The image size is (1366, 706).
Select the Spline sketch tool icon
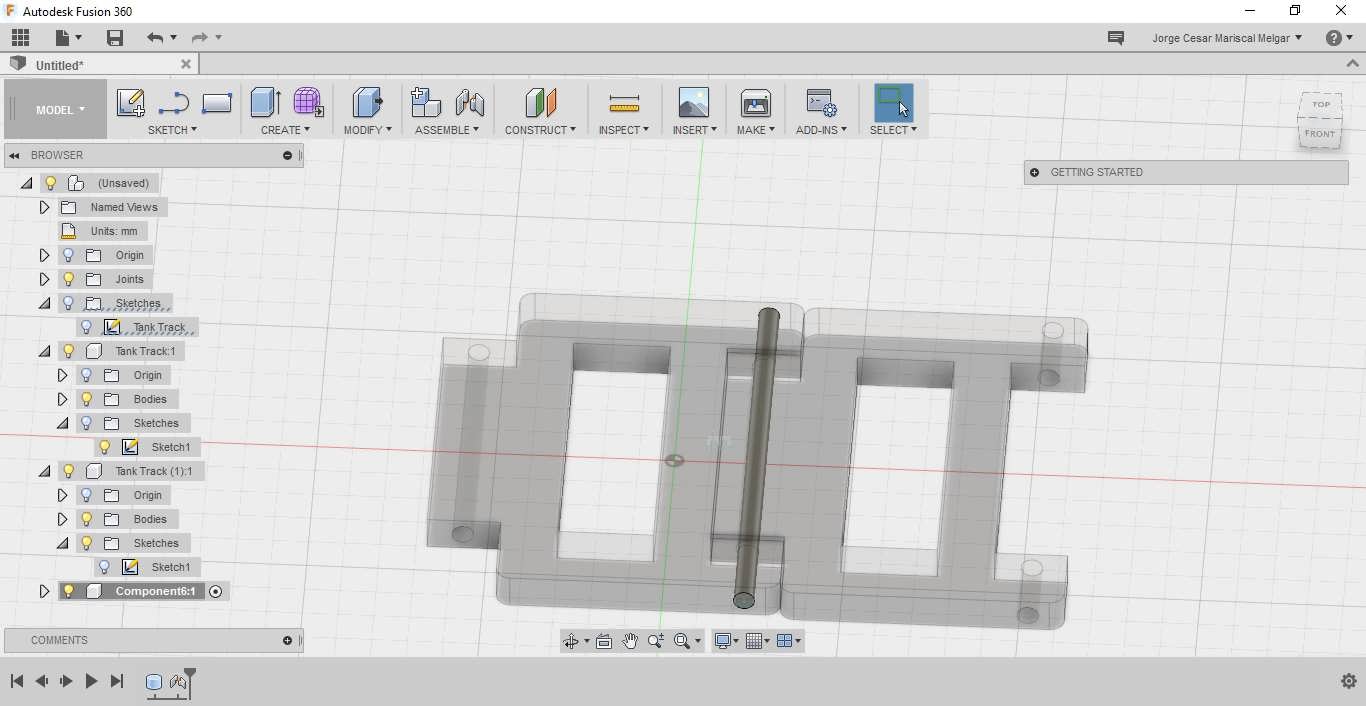pos(173,102)
